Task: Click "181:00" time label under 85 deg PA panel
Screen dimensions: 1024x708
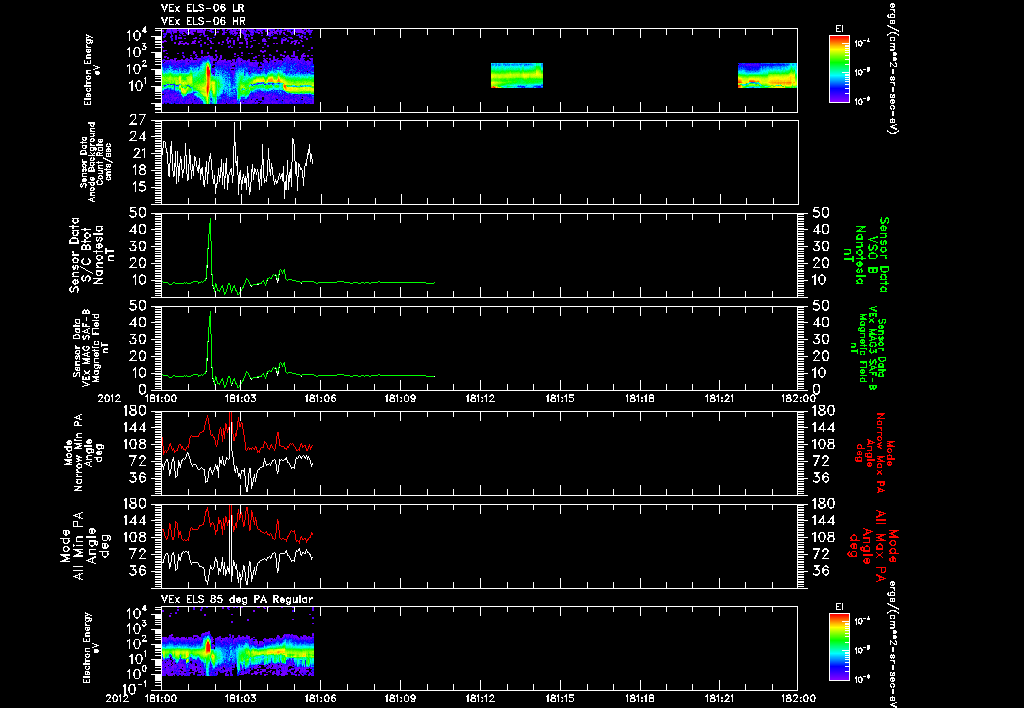Action: click(161, 698)
